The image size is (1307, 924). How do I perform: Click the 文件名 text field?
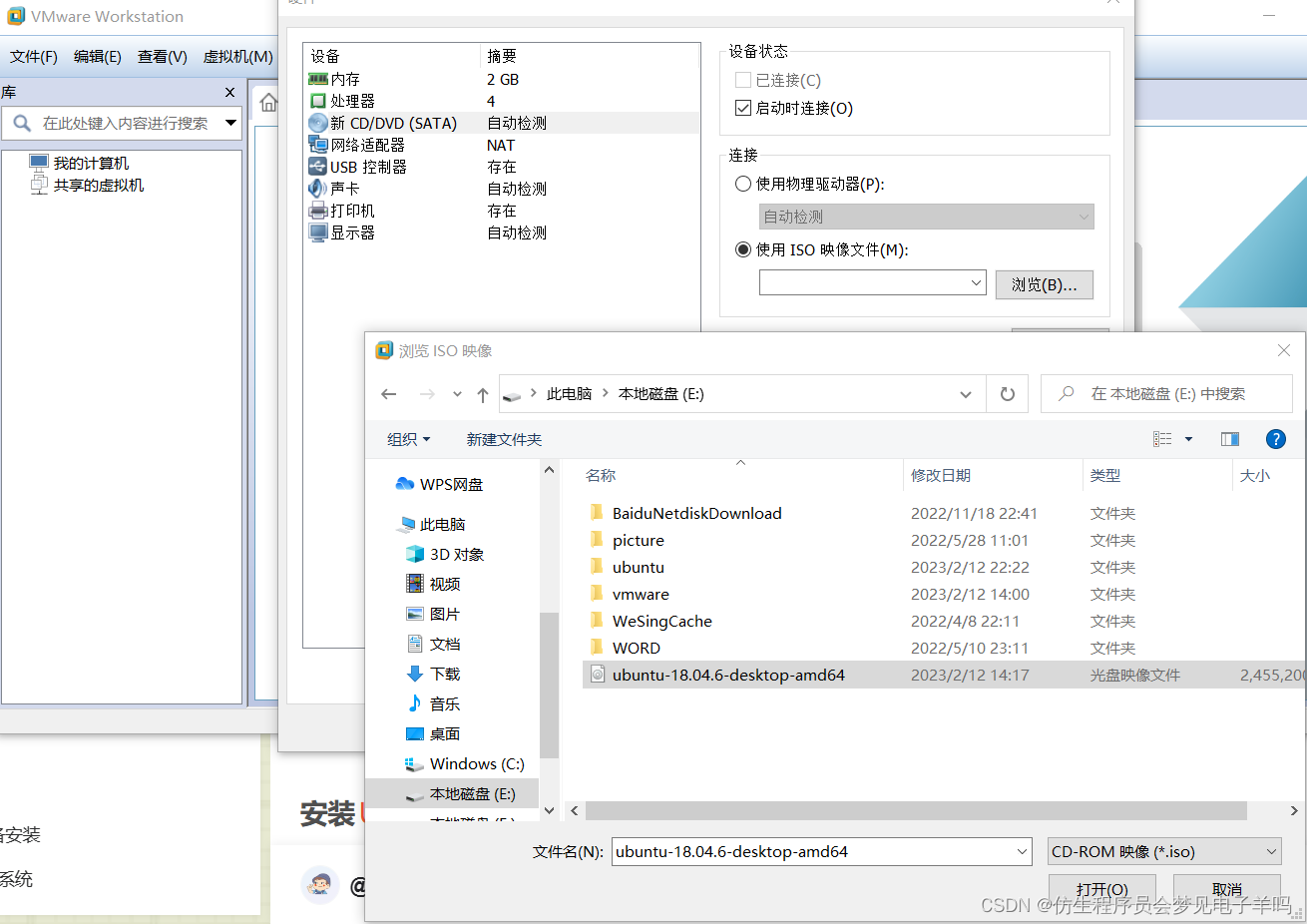pyautogui.click(x=822, y=852)
